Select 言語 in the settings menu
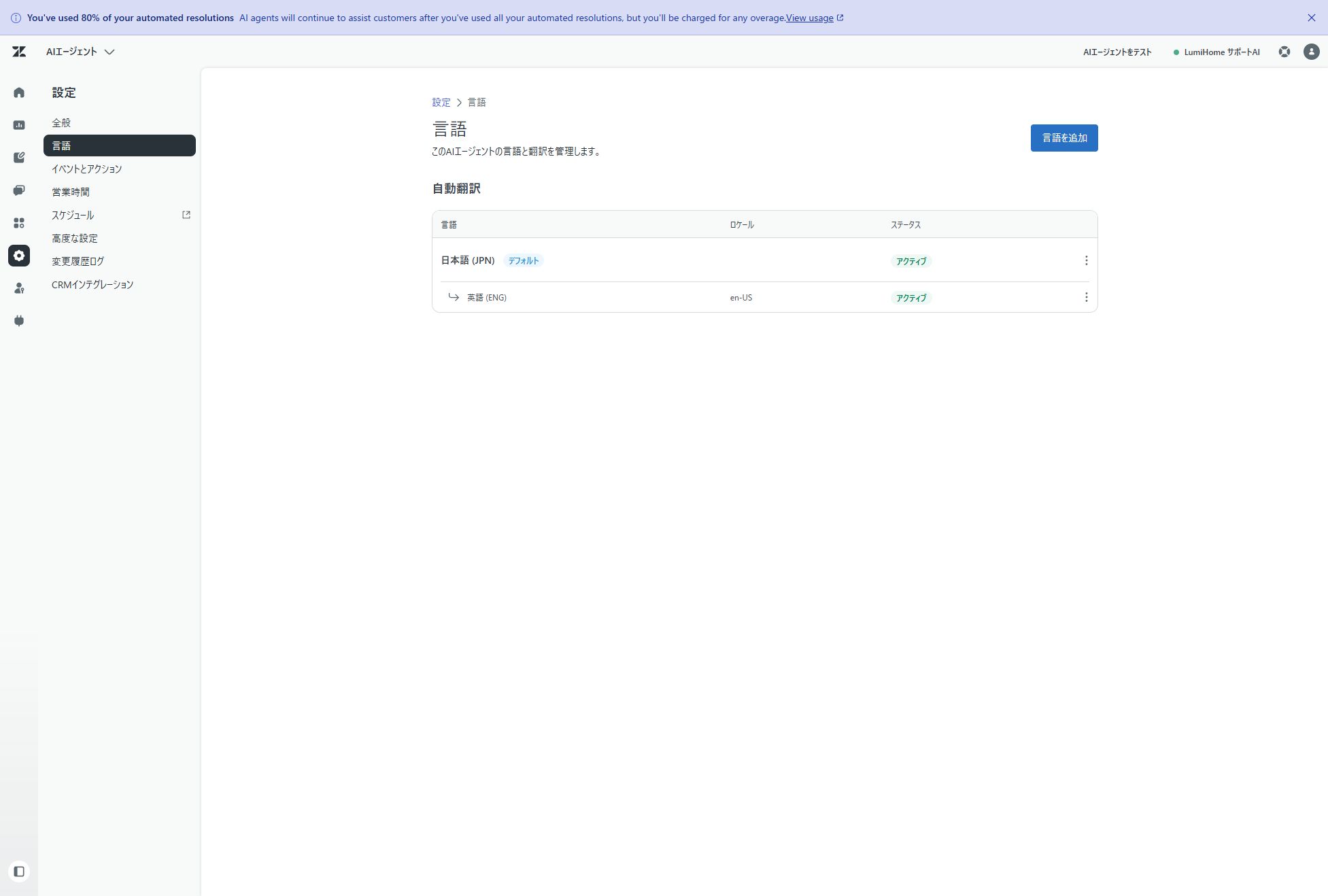Viewport: 1328px width, 896px height. click(x=120, y=145)
